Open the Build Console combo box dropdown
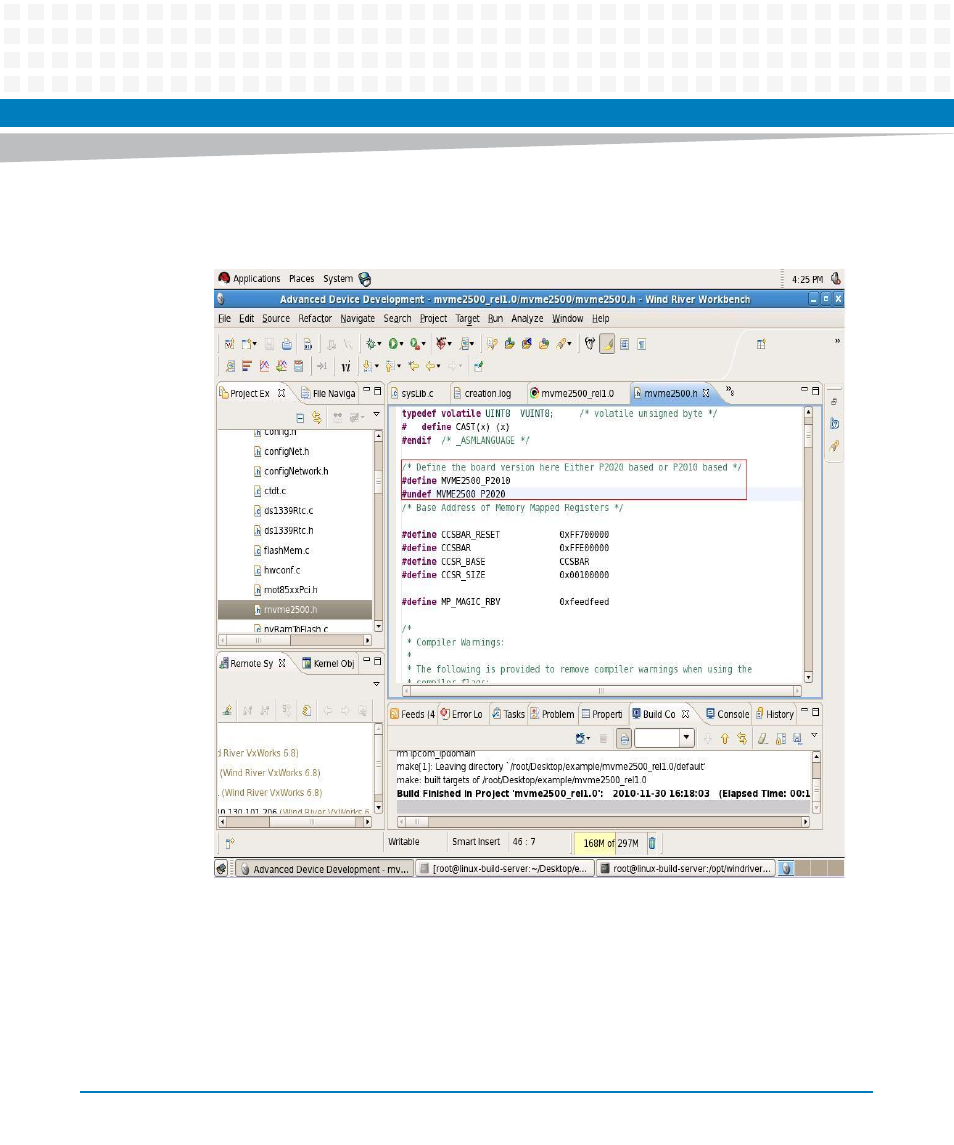 686,738
